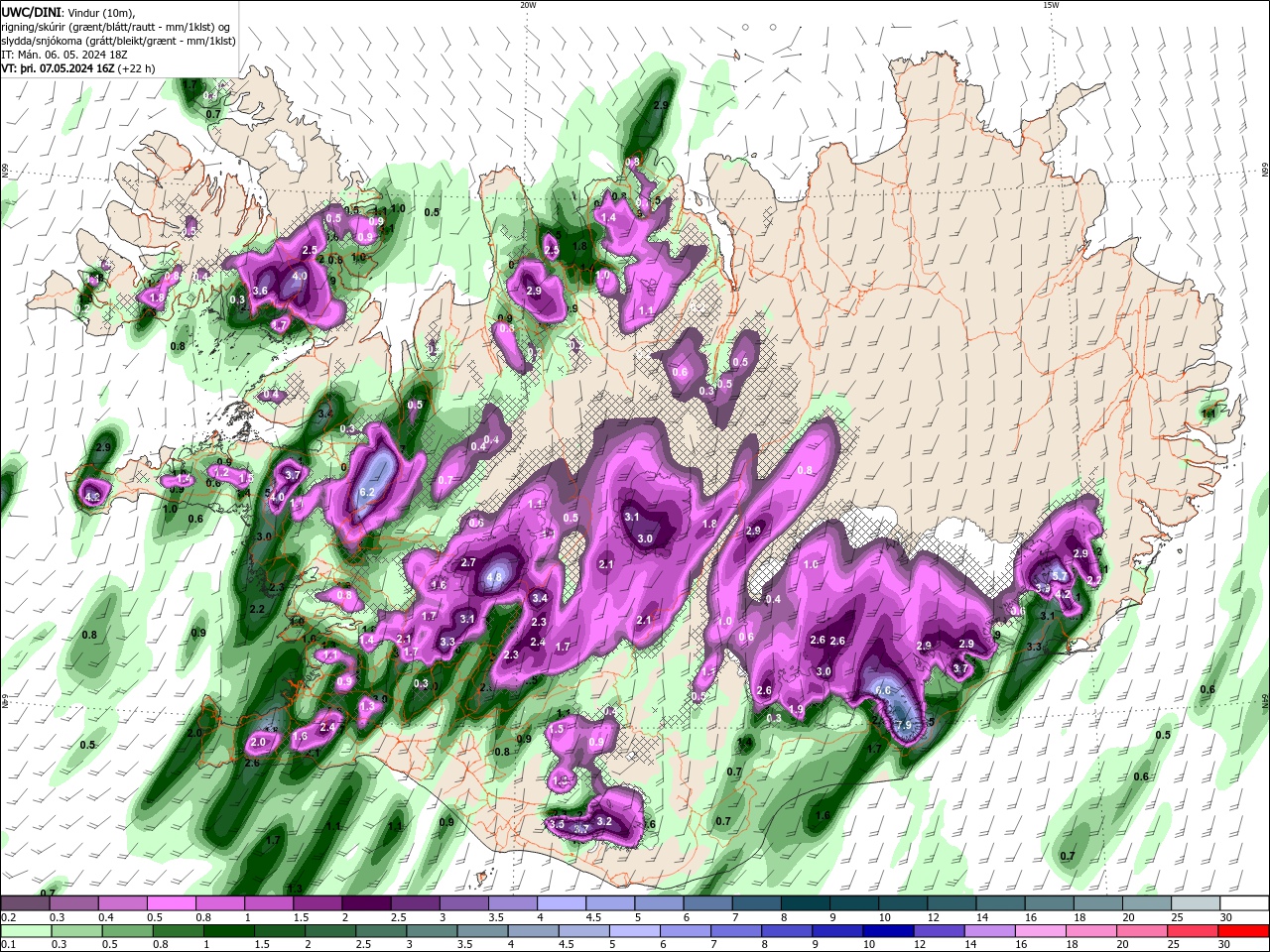1270x952 pixels.
Task: Pick the purple 12 swatch in bottom scale
Action: click(x=938, y=930)
